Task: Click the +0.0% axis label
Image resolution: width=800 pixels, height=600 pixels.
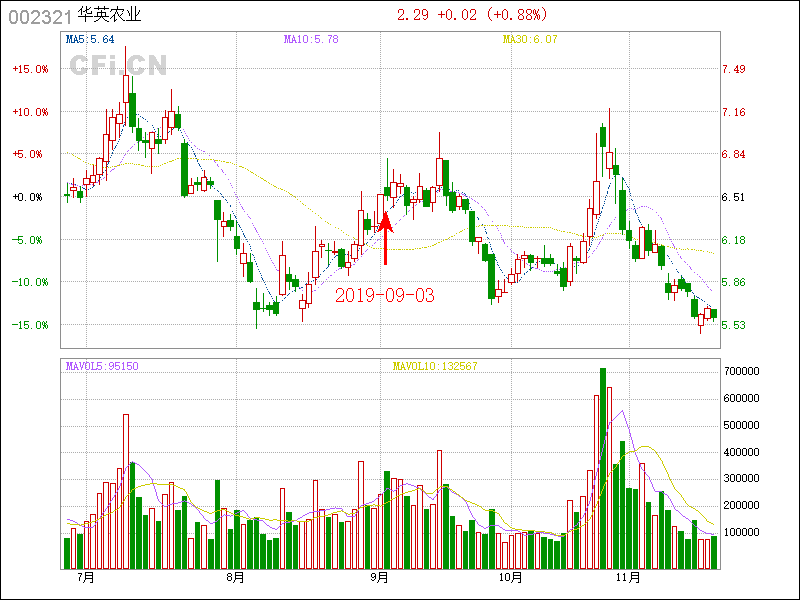Action: point(28,197)
